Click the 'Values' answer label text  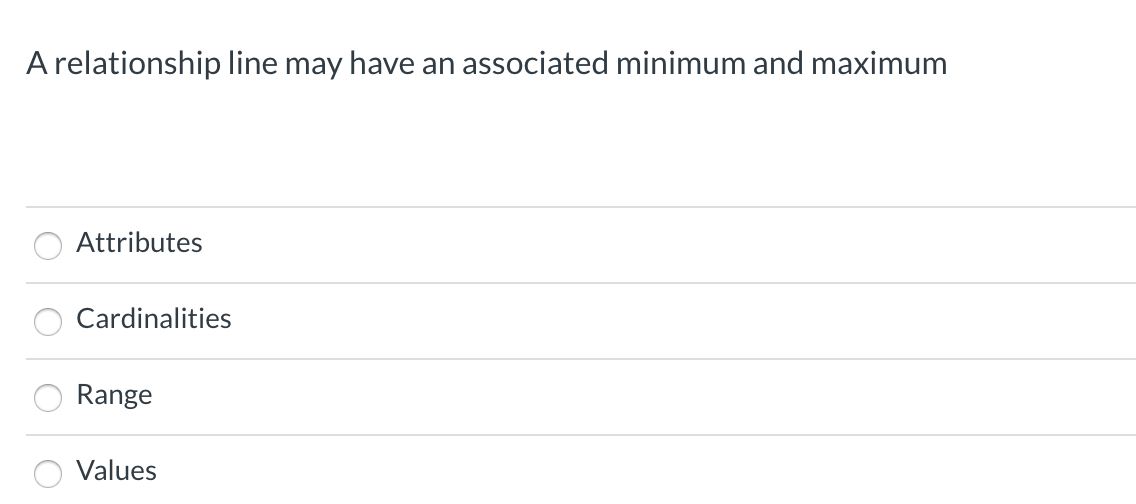coord(116,471)
